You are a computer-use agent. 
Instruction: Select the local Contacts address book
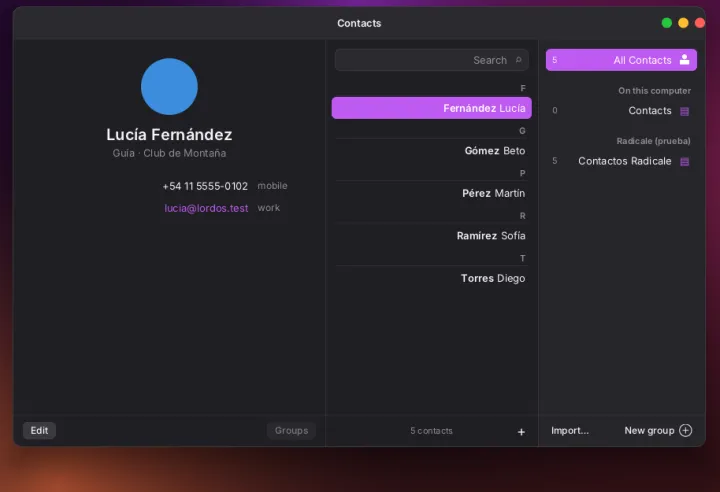621,111
